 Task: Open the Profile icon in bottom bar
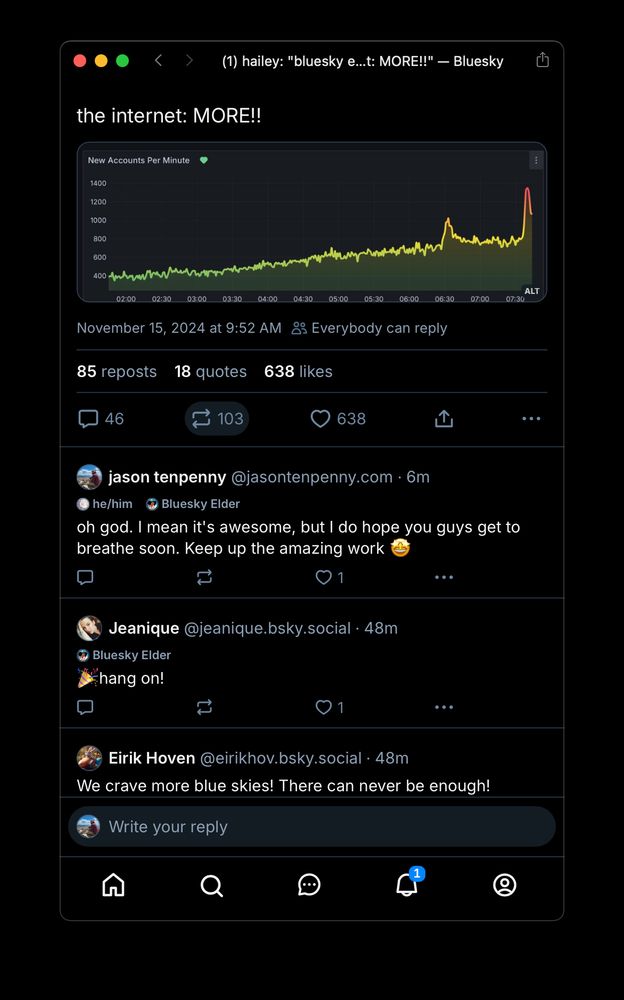505,885
